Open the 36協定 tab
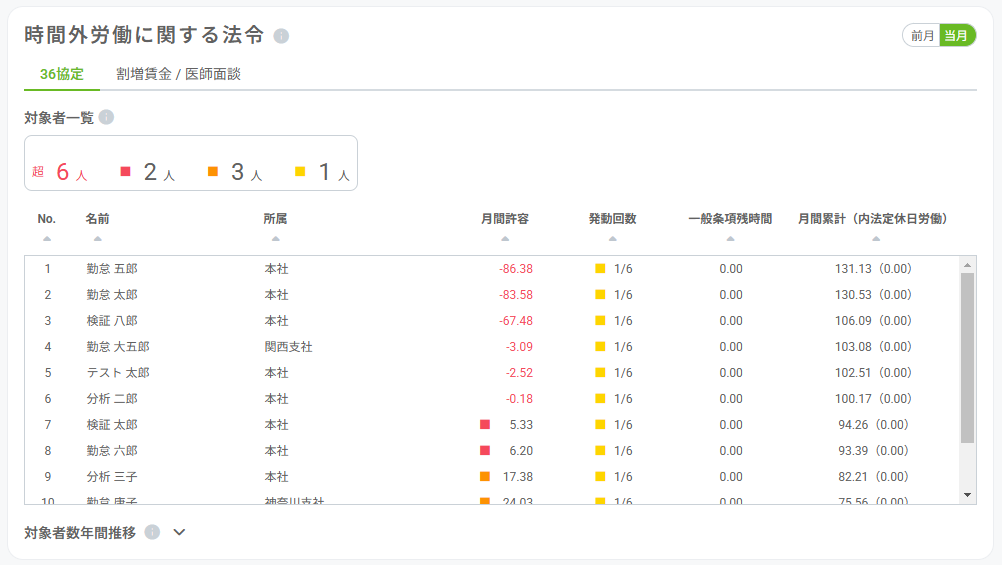 point(62,74)
